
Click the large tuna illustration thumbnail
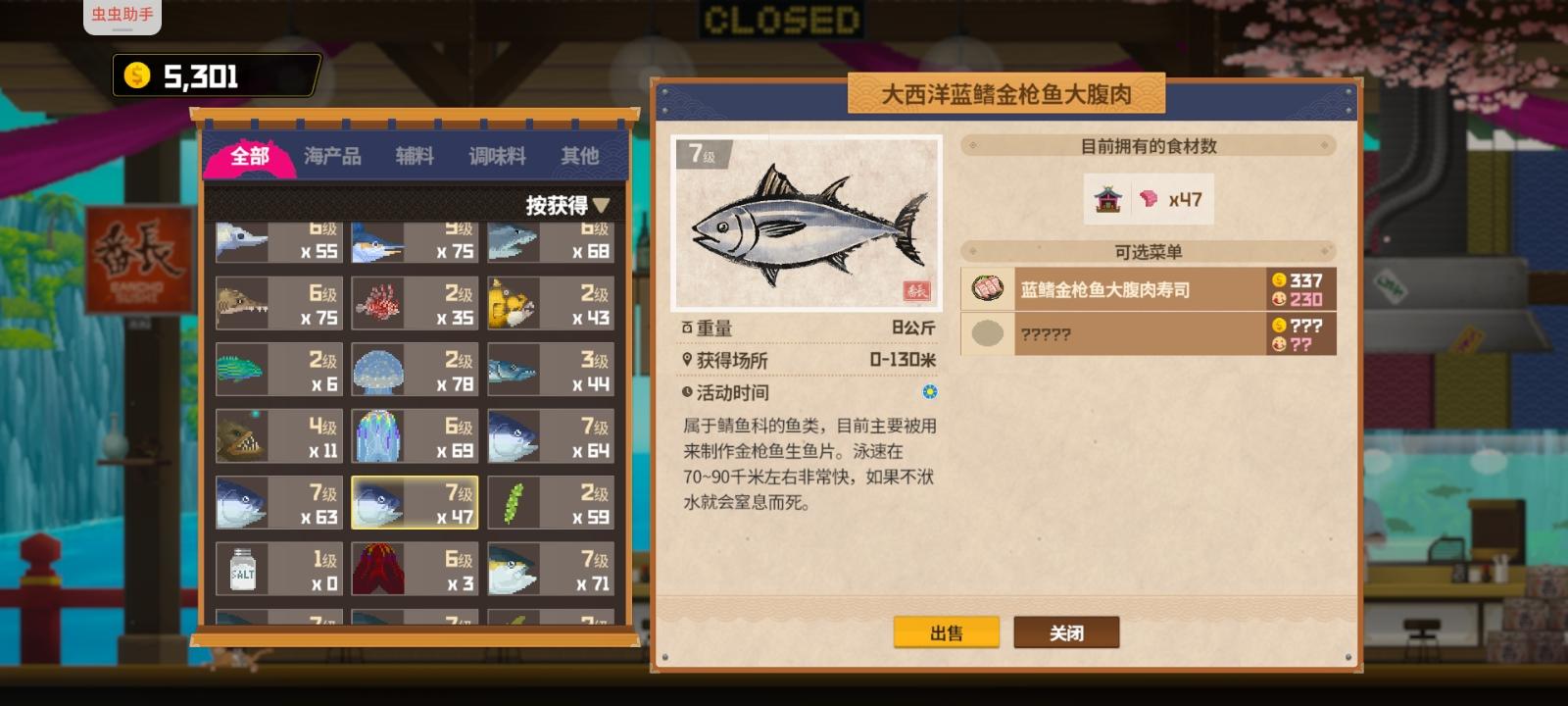[807, 223]
